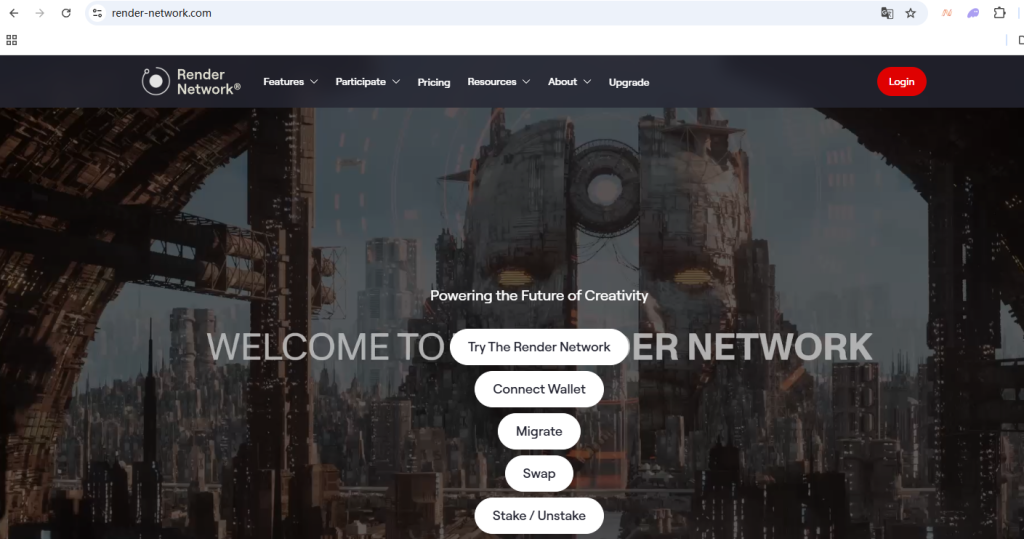1024x539 pixels.
Task: Click the Swap button
Action: (x=539, y=474)
